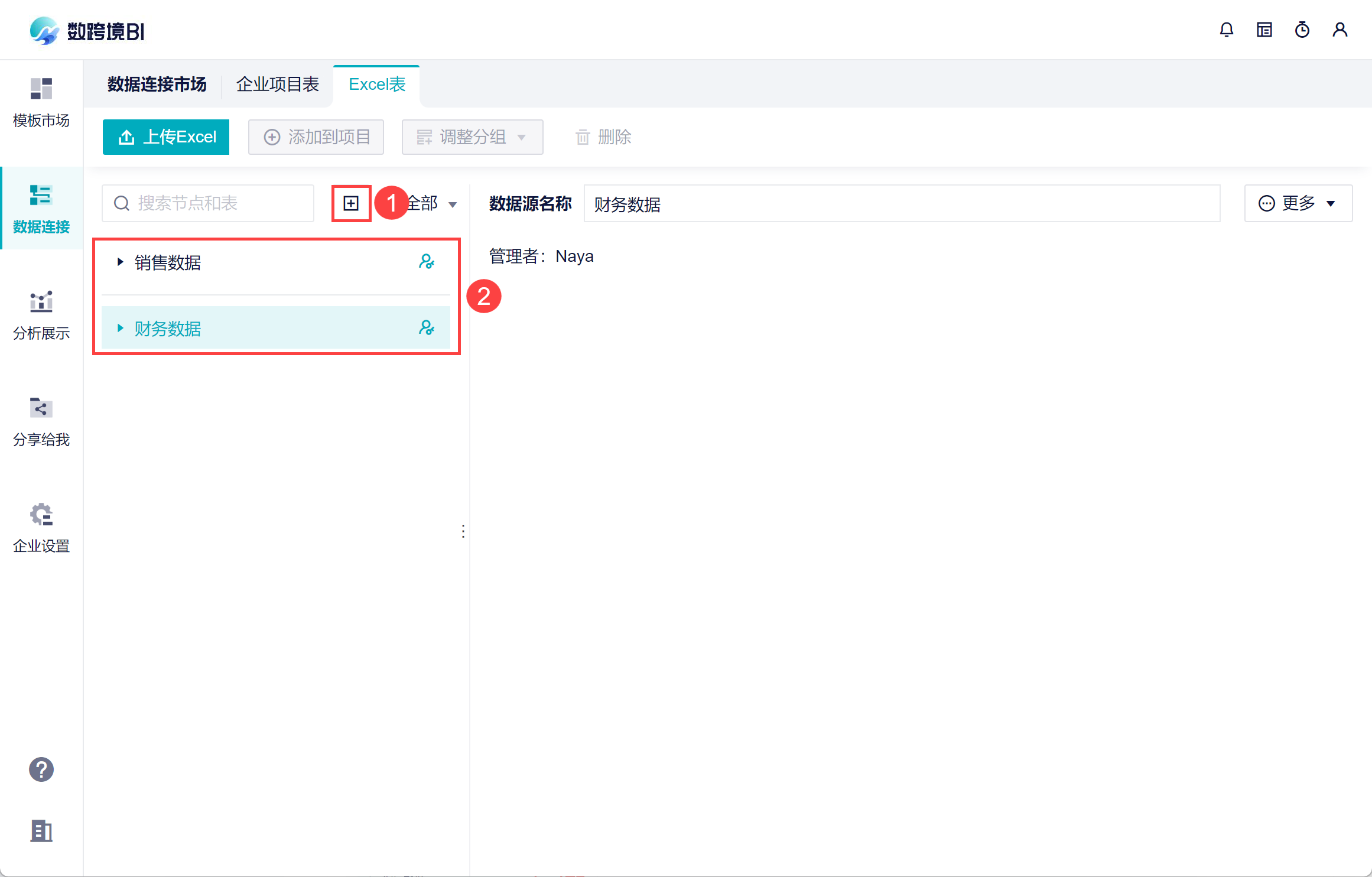Switch to the 数据连接市场 tab
The image size is (1372, 877).
[157, 85]
